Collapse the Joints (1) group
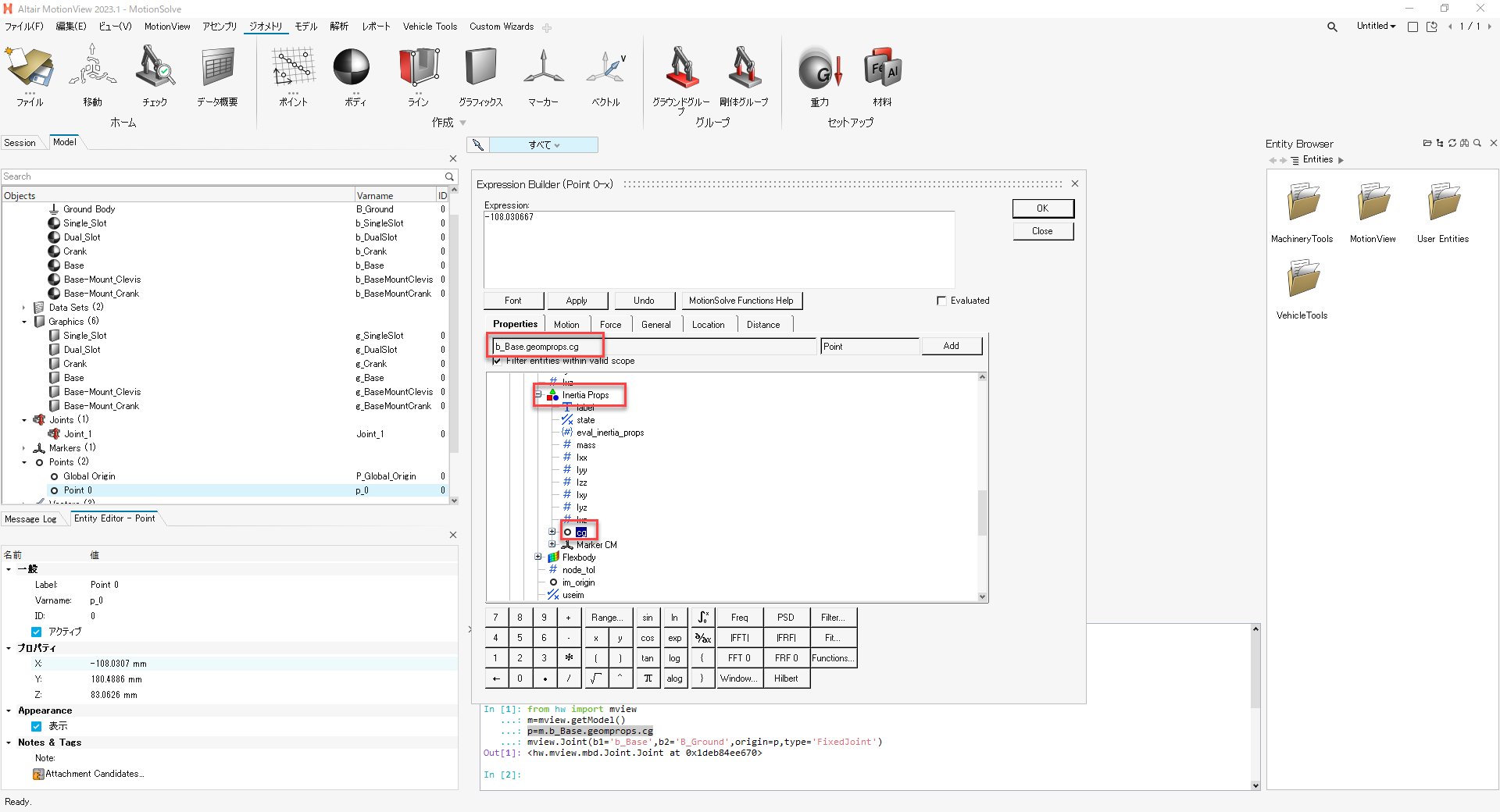The width and height of the screenshot is (1500, 812). [x=24, y=420]
